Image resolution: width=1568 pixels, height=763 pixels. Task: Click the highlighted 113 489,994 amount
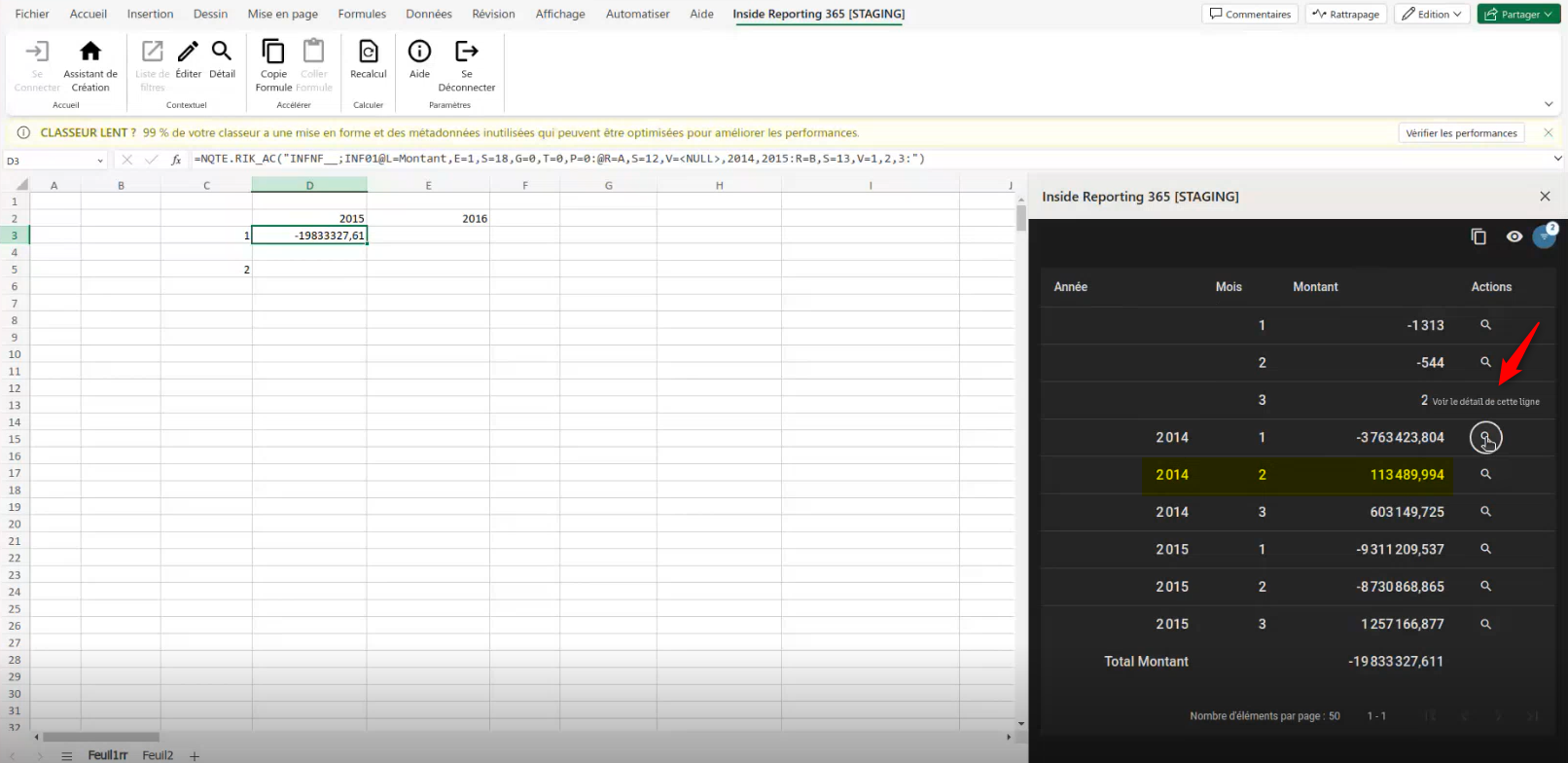click(1407, 475)
